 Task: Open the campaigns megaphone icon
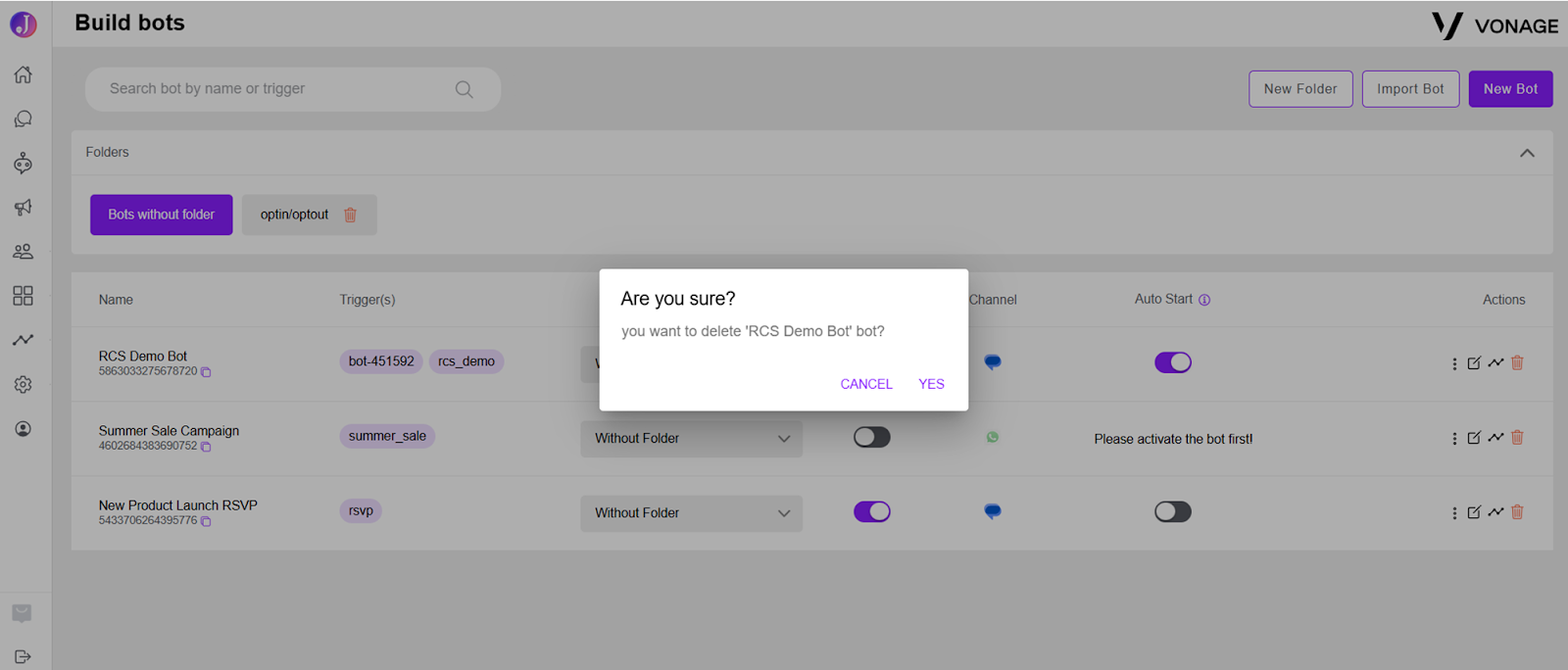[23, 207]
